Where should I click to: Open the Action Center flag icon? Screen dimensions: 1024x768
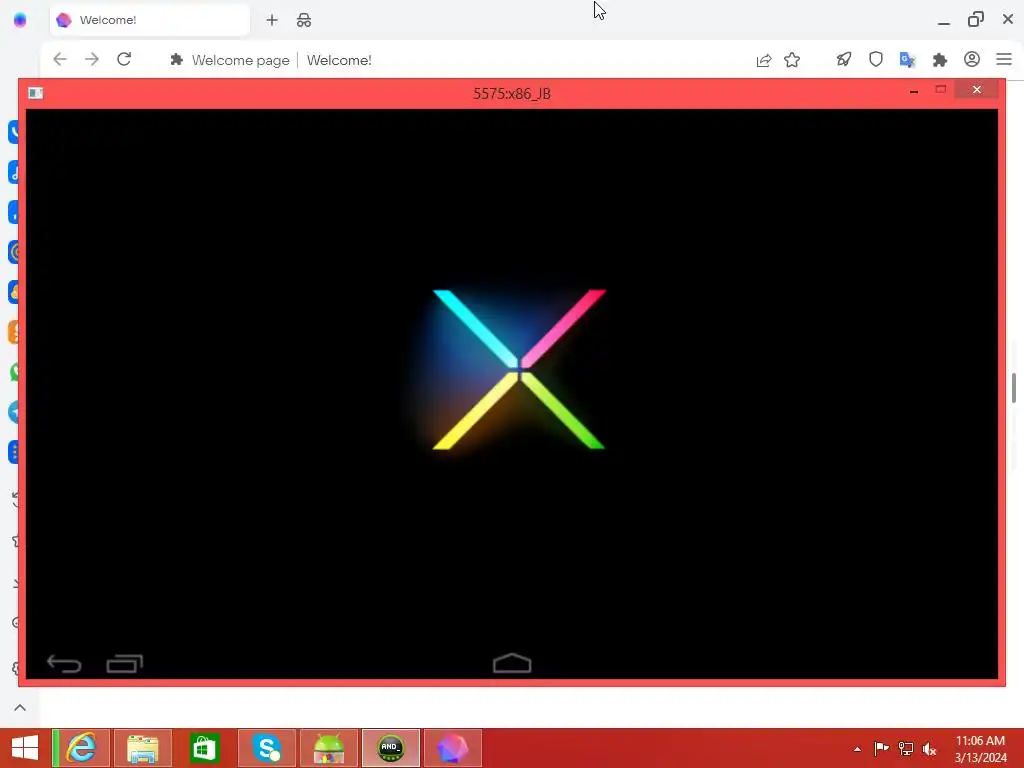click(881, 748)
